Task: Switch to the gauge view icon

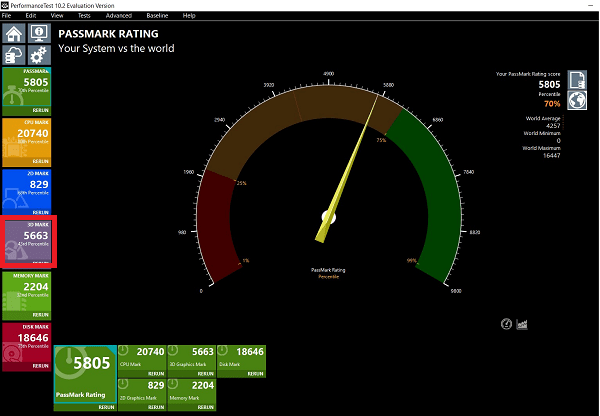Action: 506,324
